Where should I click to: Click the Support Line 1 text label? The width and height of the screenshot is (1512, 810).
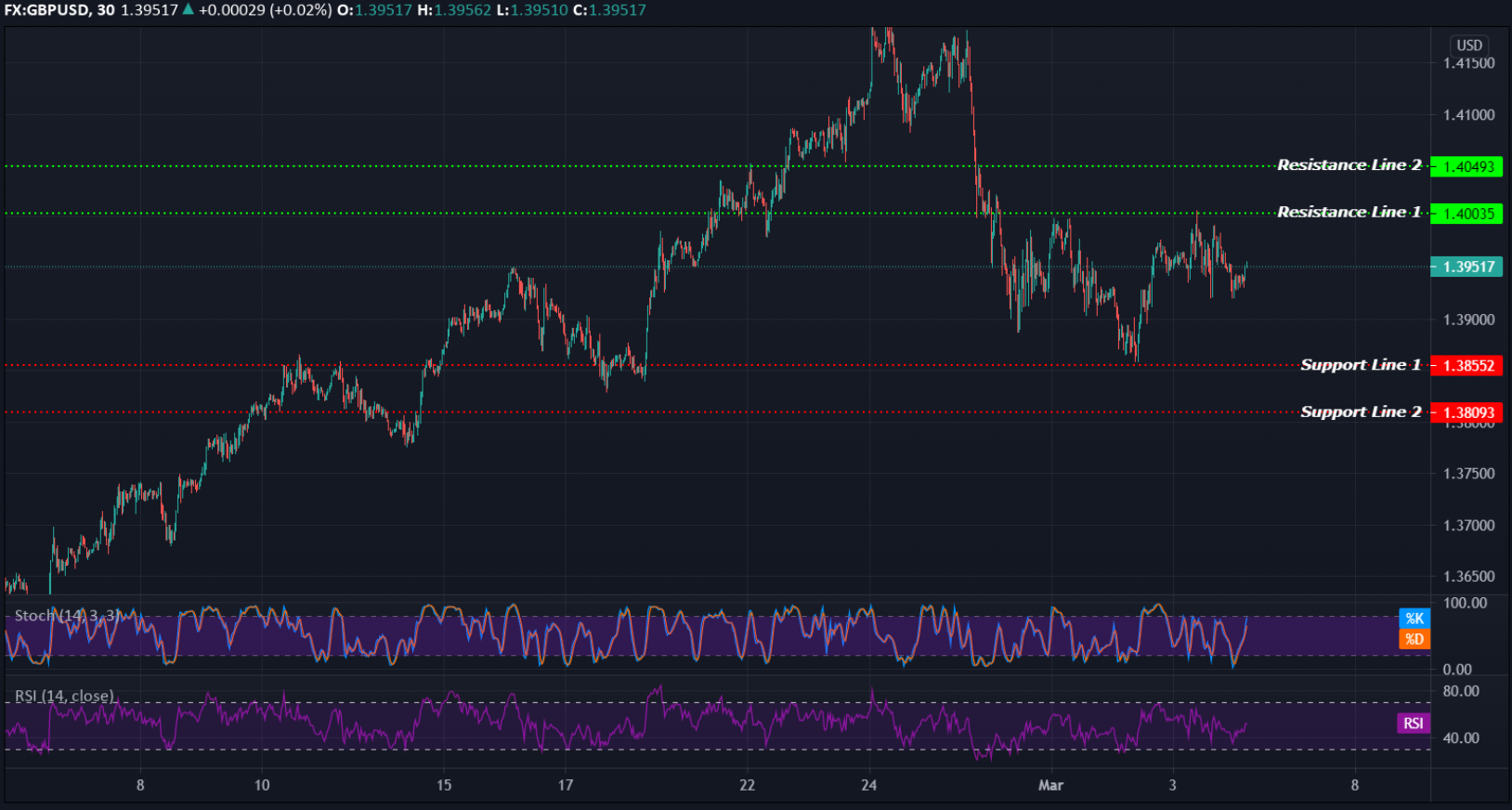pyautogui.click(x=1361, y=365)
